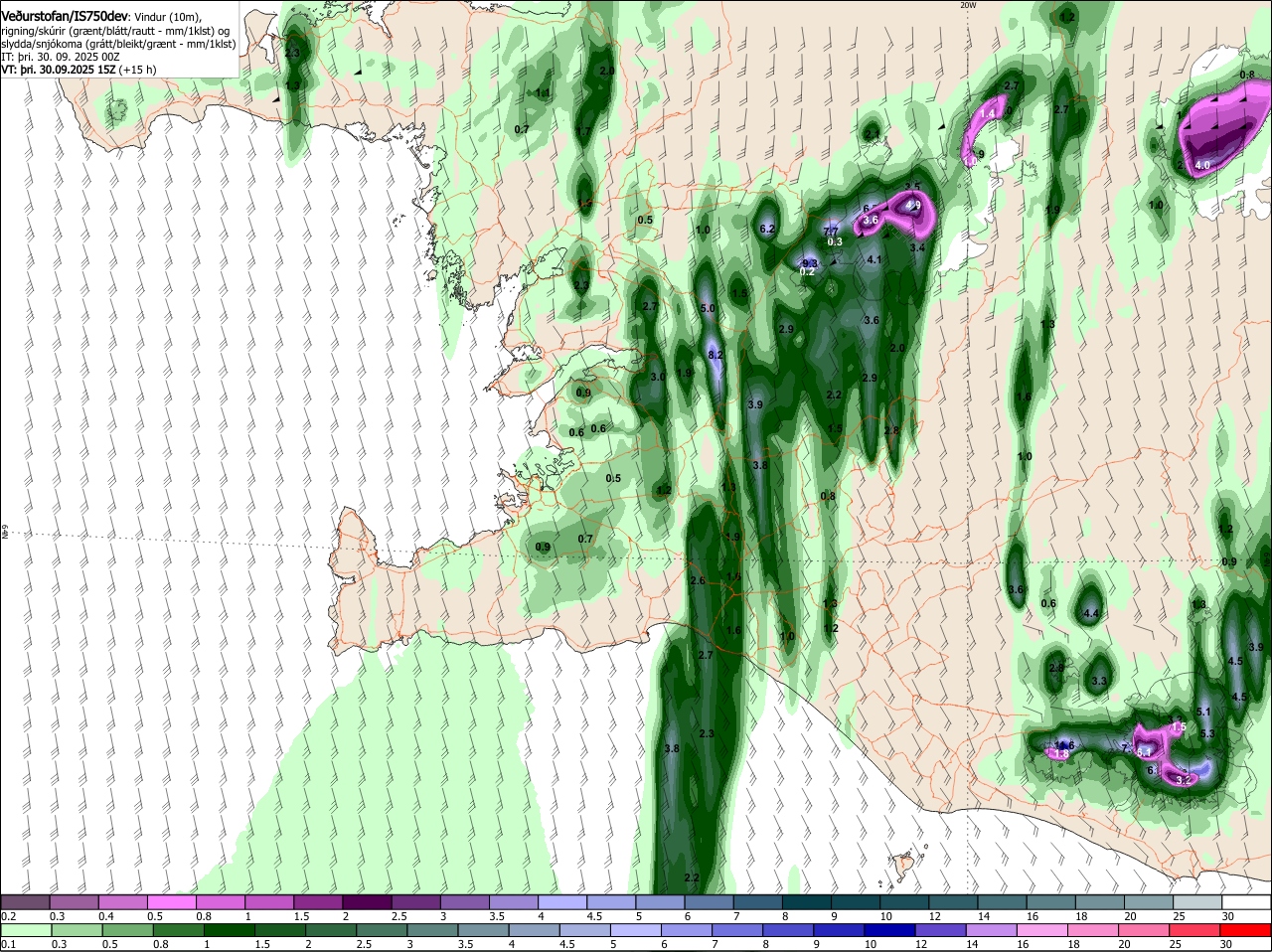Click the dark mauve snow legend swatch at 0.2
The image size is (1272, 952).
point(25,902)
